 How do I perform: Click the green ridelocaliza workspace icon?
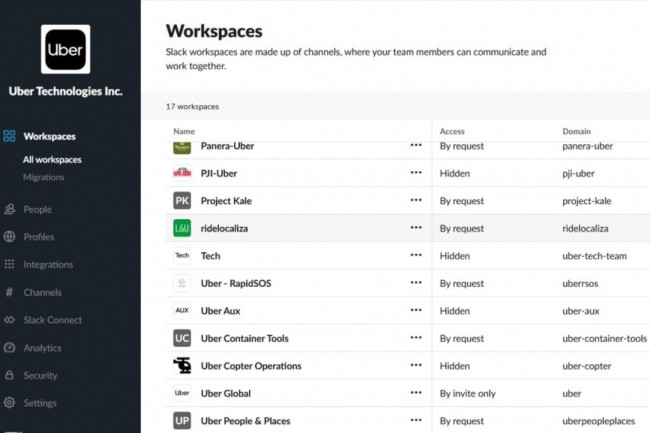pos(182,228)
